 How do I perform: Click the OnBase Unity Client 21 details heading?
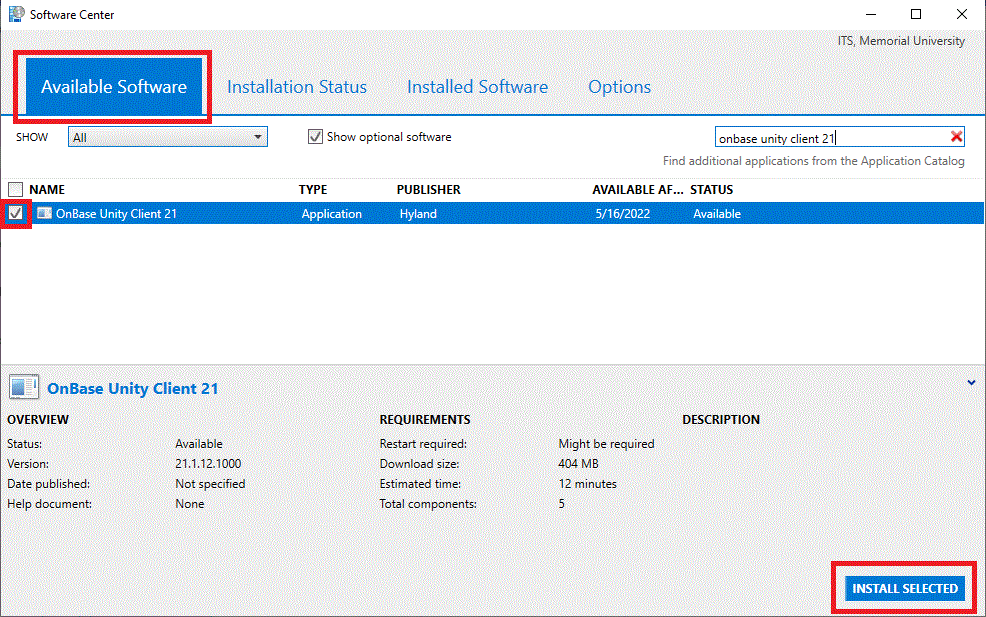[133, 389]
